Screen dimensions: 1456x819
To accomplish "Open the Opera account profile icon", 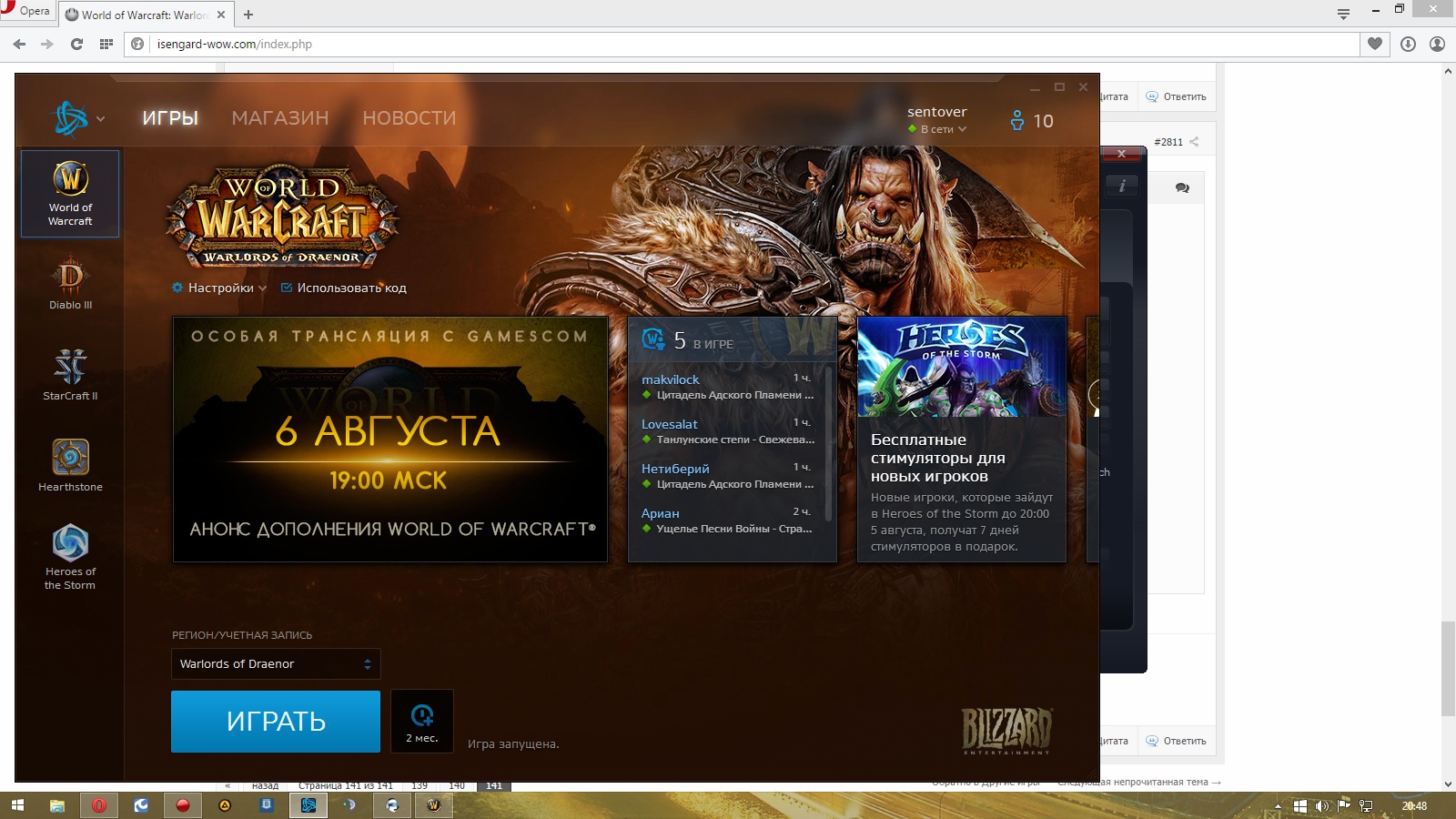I will click(x=1437, y=44).
